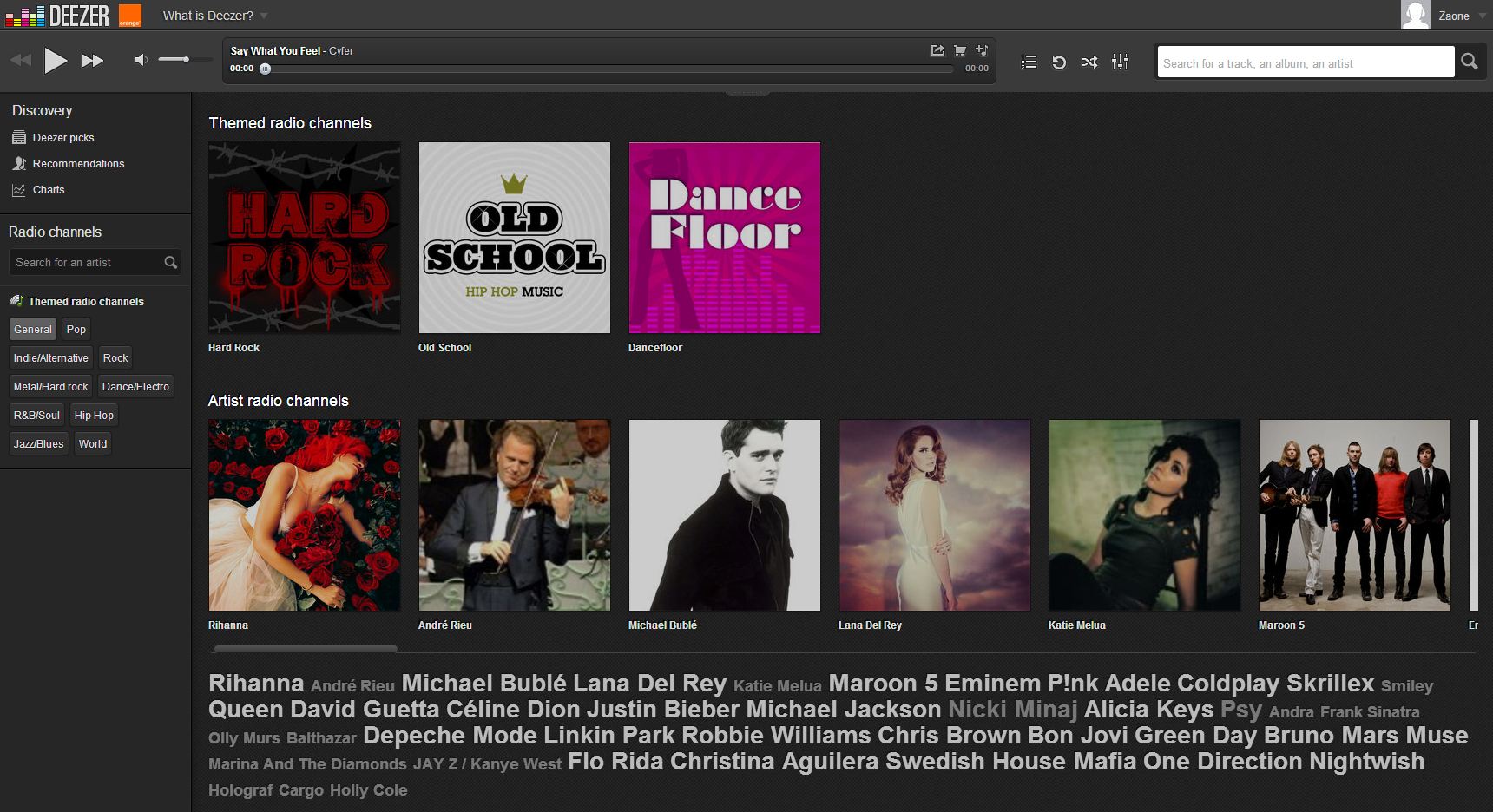
Task: Share the current track
Action: (937, 50)
